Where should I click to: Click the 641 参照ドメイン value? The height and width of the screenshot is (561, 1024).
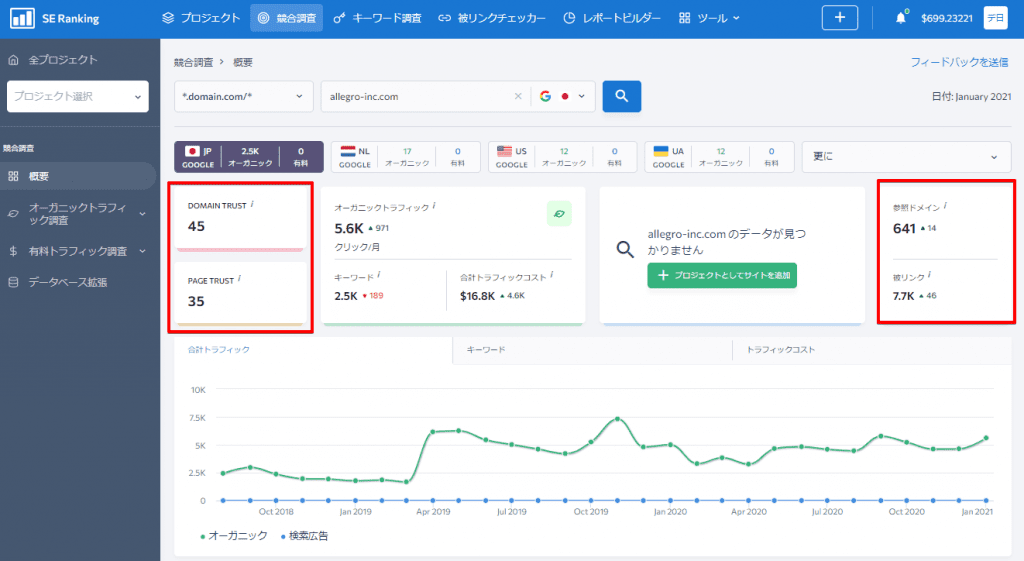click(x=904, y=229)
